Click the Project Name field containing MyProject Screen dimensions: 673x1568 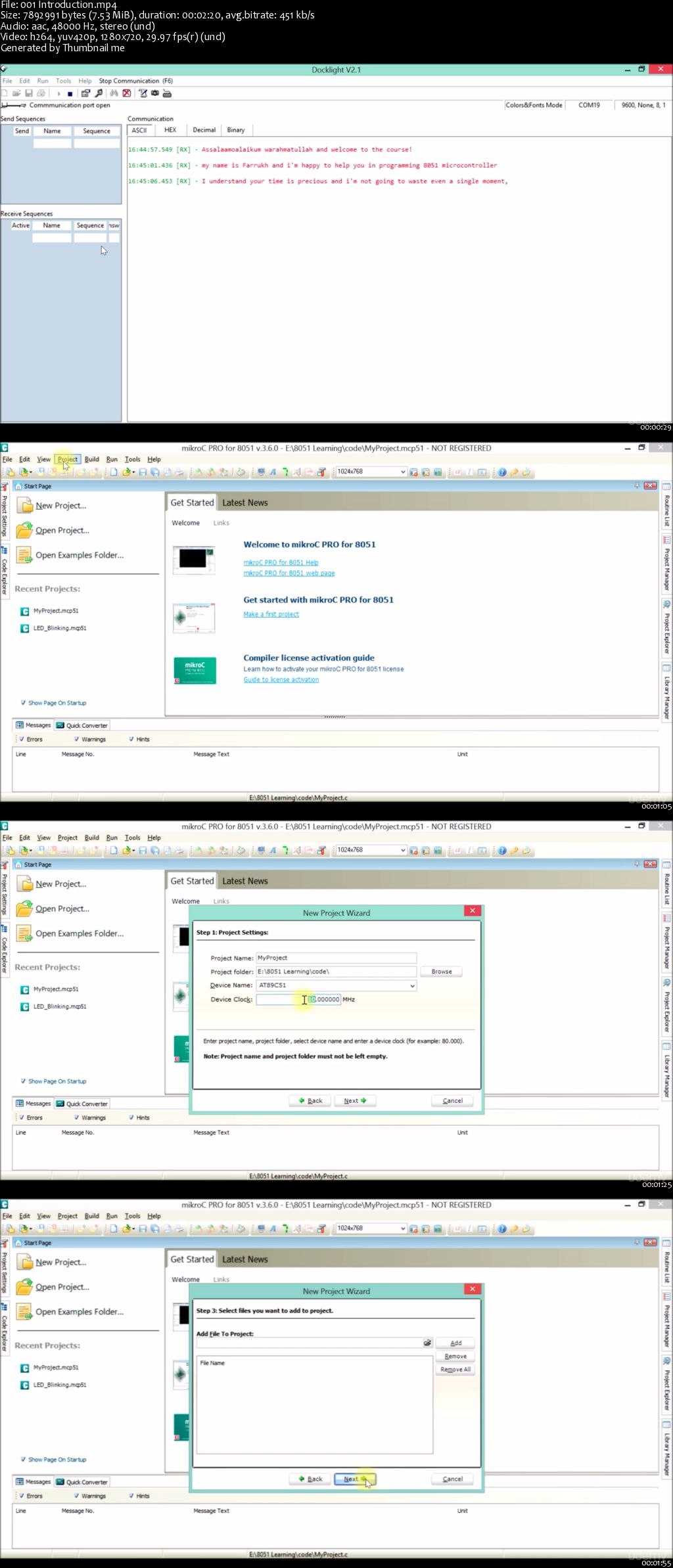(336, 958)
